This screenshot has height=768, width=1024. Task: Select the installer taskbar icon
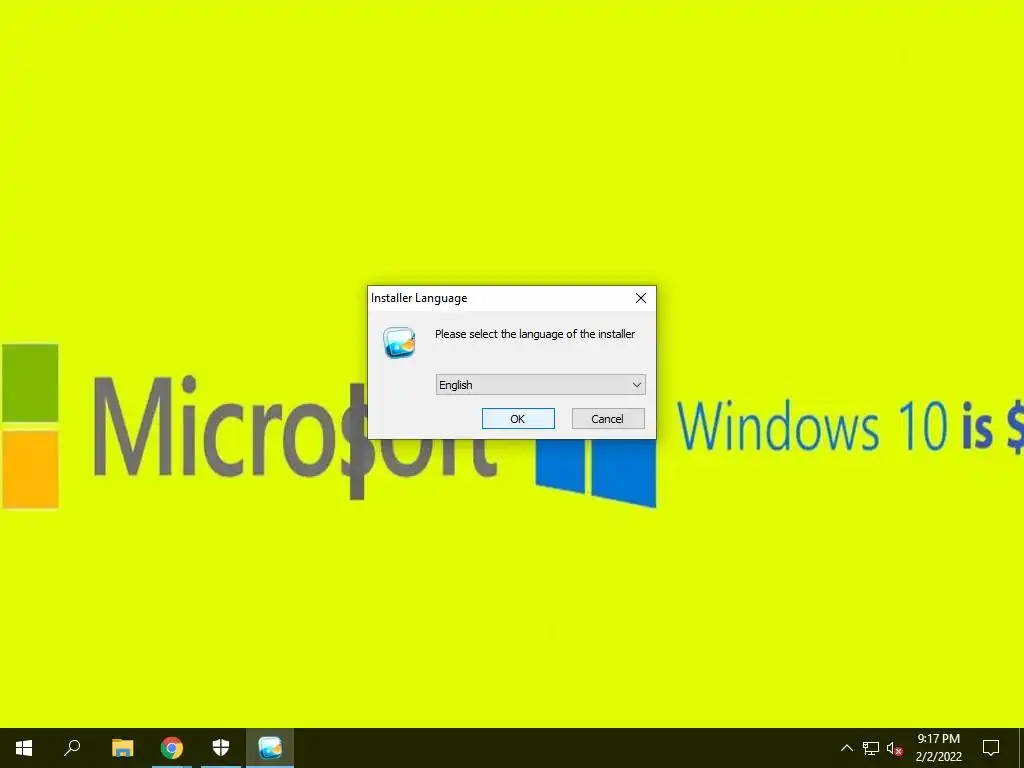point(270,748)
